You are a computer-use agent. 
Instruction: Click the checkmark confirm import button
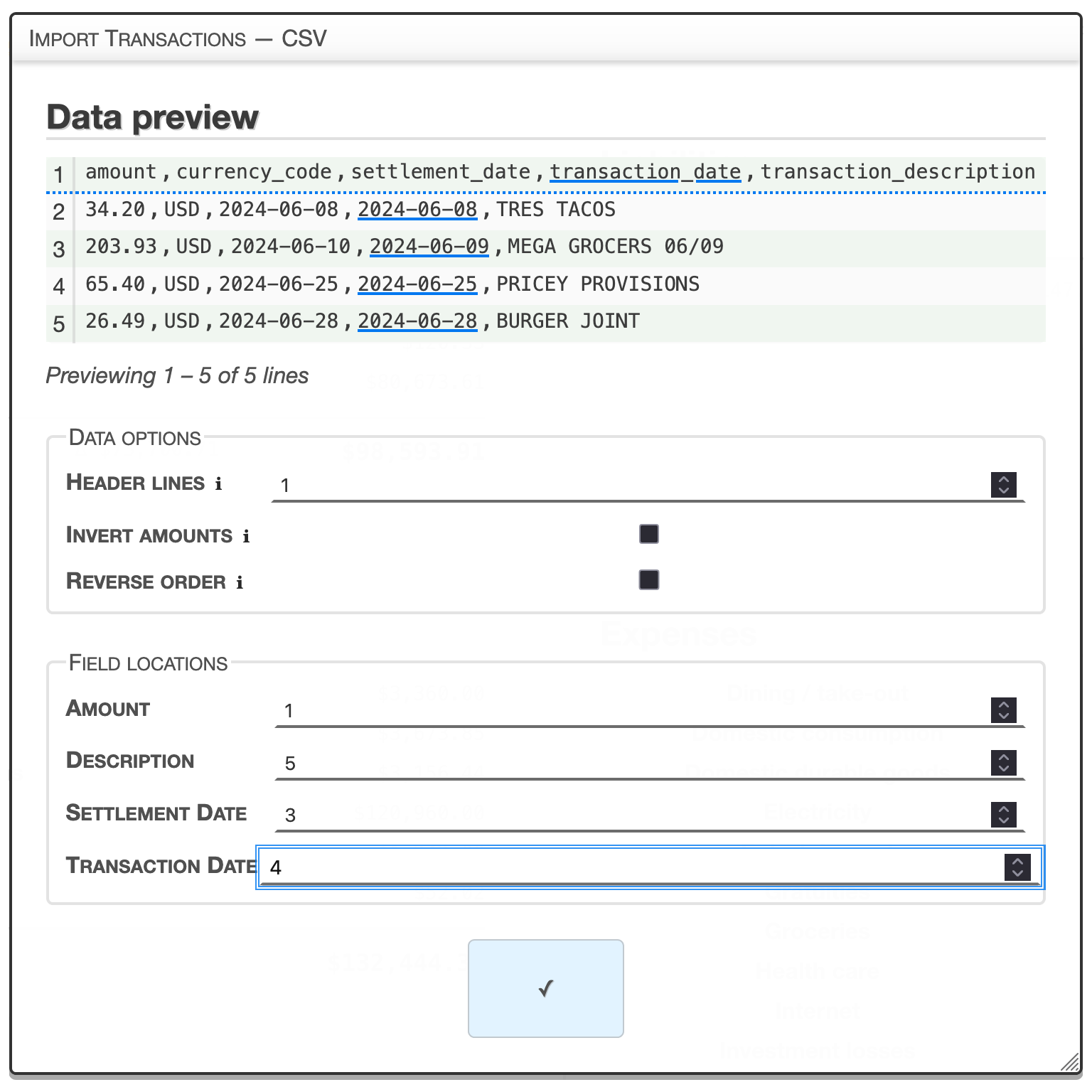click(545, 988)
